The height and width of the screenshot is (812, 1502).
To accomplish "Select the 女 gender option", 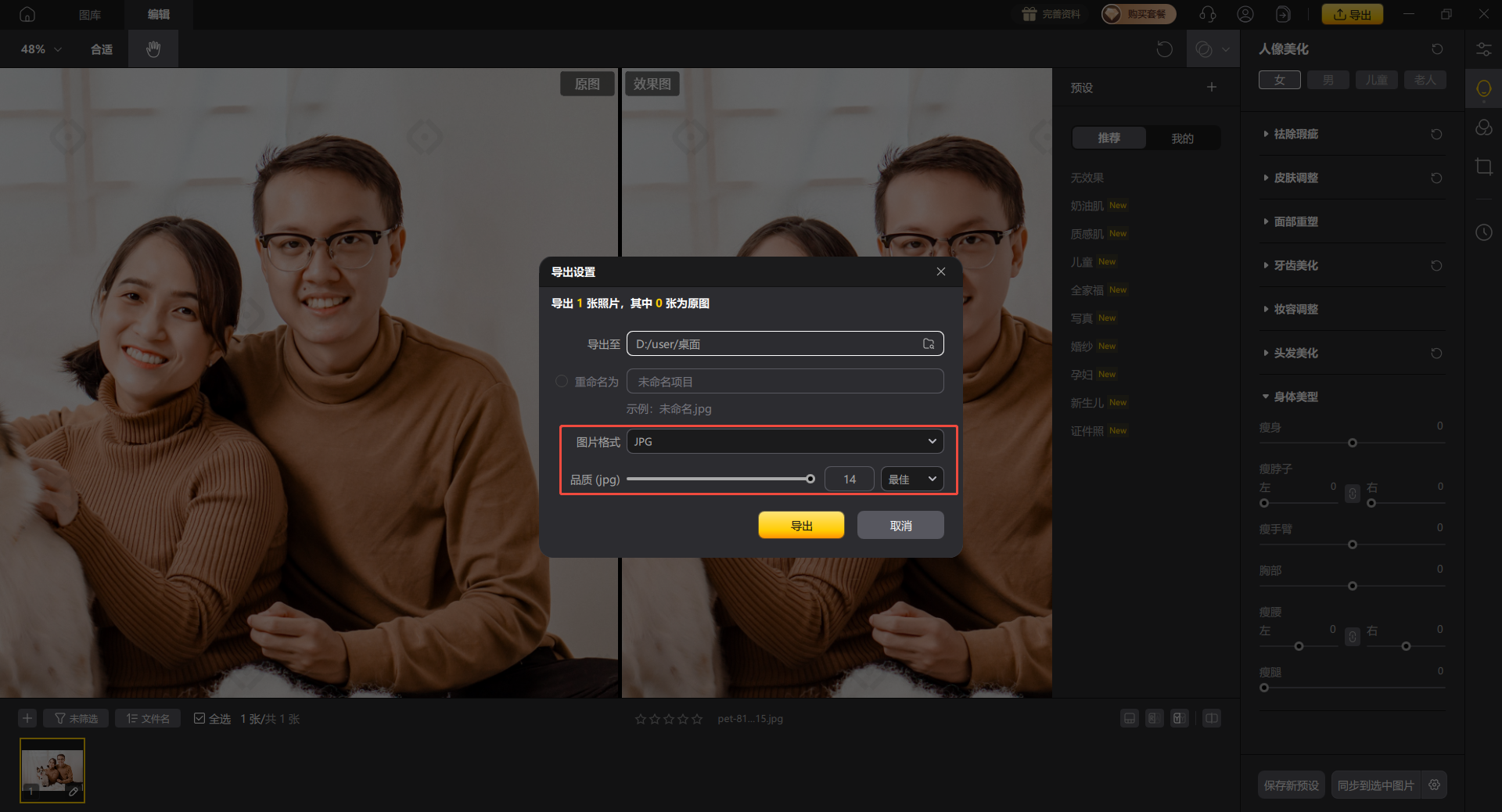I will pyautogui.click(x=1279, y=80).
